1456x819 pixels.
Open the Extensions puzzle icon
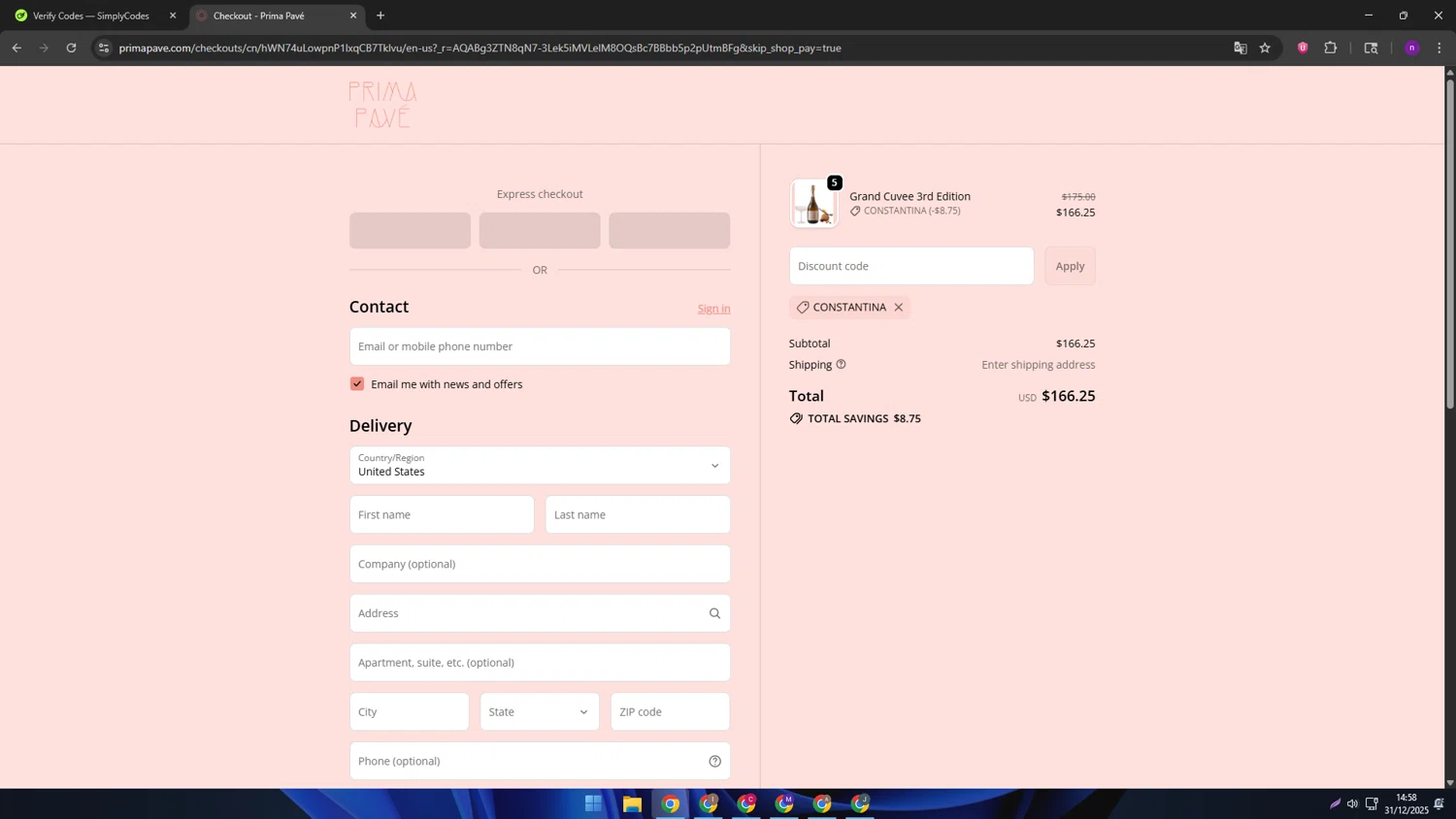(1331, 48)
